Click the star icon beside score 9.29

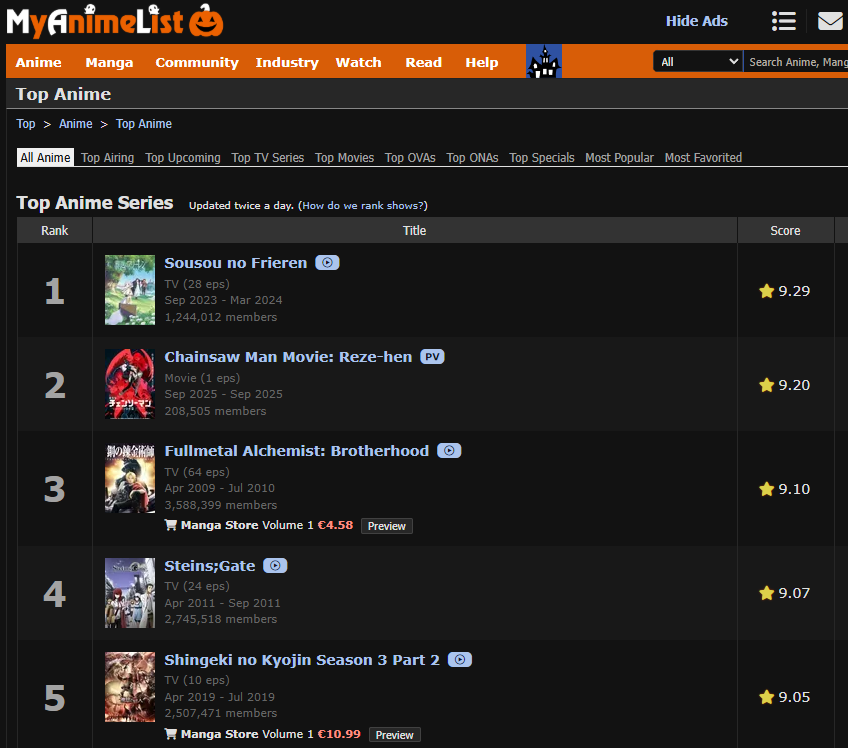[x=766, y=291]
